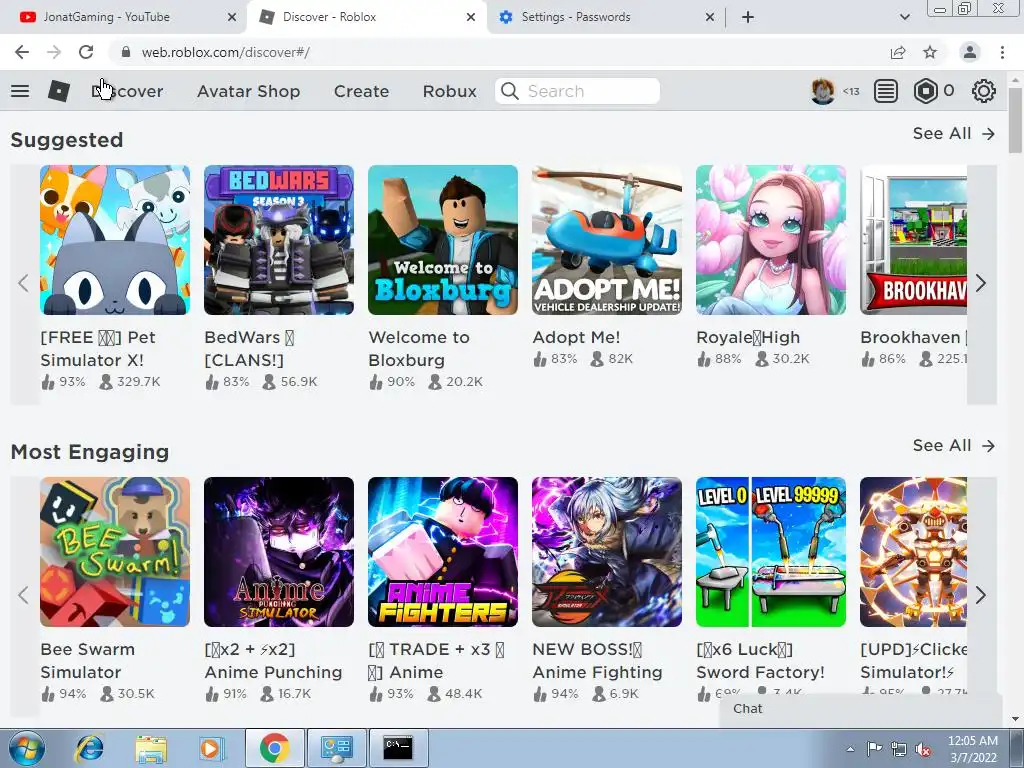Open the Chrome profile account icon
This screenshot has width=1024, height=768.
coord(970,52)
